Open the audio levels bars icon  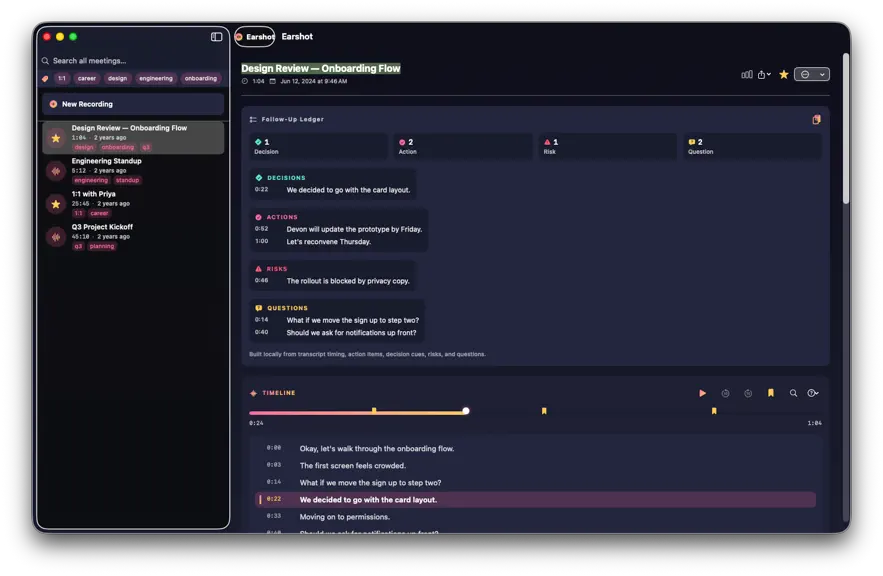(x=747, y=74)
